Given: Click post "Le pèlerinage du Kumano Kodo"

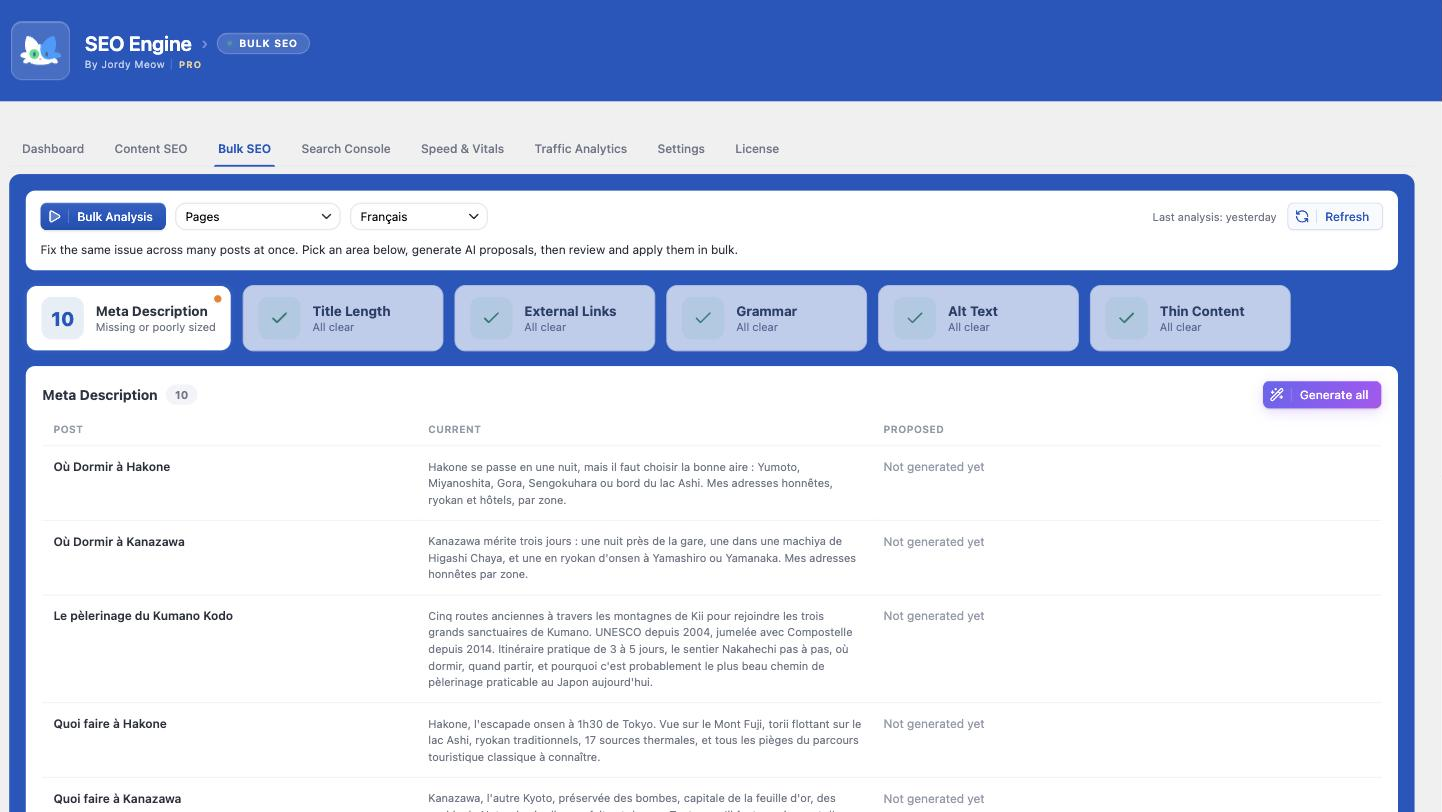Looking at the screenshot, I should pyautogui.click(x=143, y=616).
